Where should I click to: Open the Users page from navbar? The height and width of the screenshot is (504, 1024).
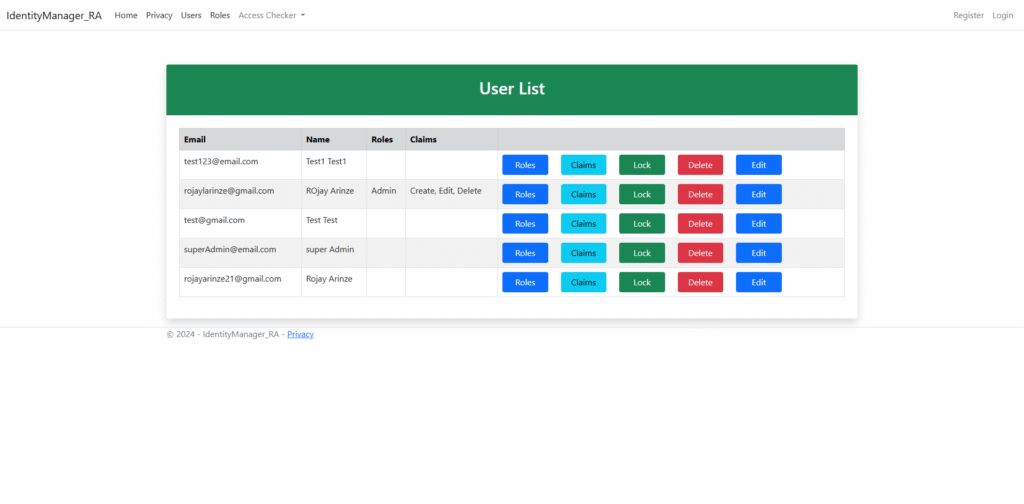[191, 16]
